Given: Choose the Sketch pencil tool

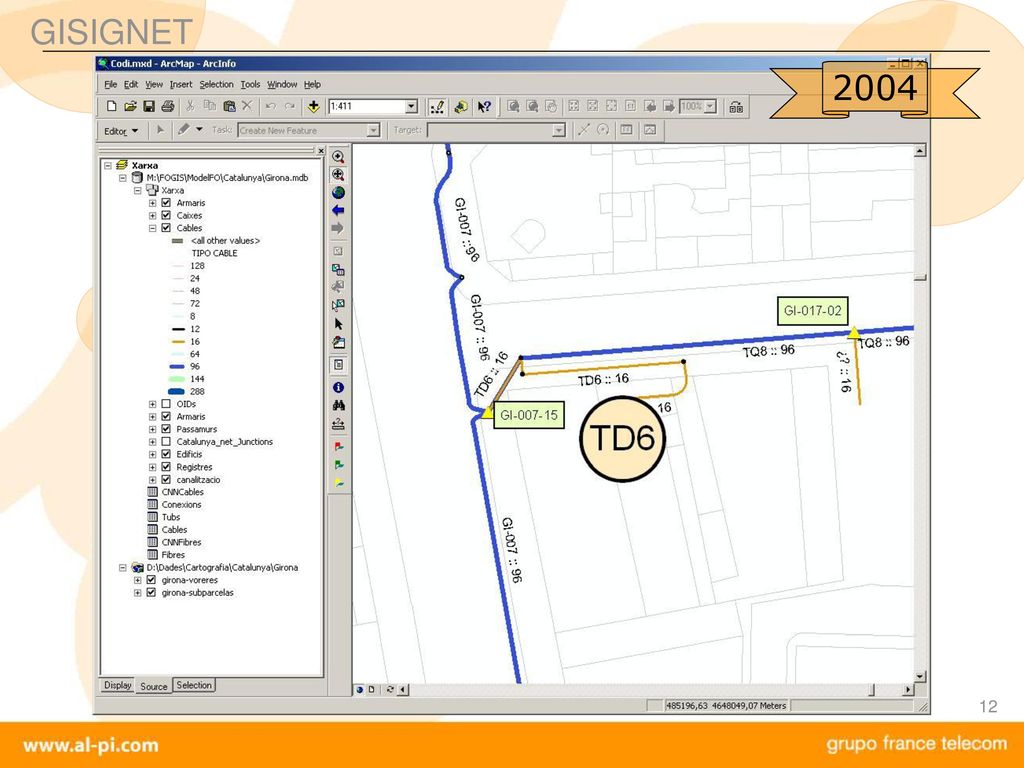Looking at the screenshot, I should coord(184,130).
